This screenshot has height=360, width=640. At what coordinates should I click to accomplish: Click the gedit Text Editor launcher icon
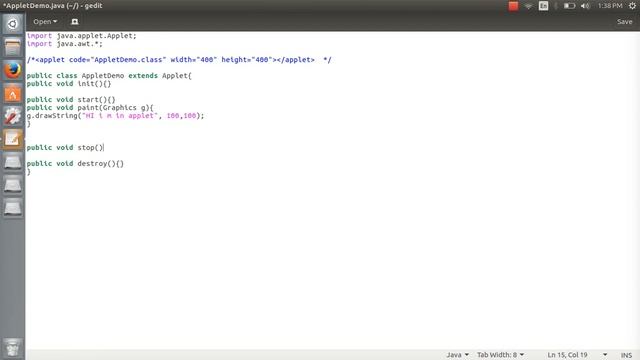pos(13,139)
